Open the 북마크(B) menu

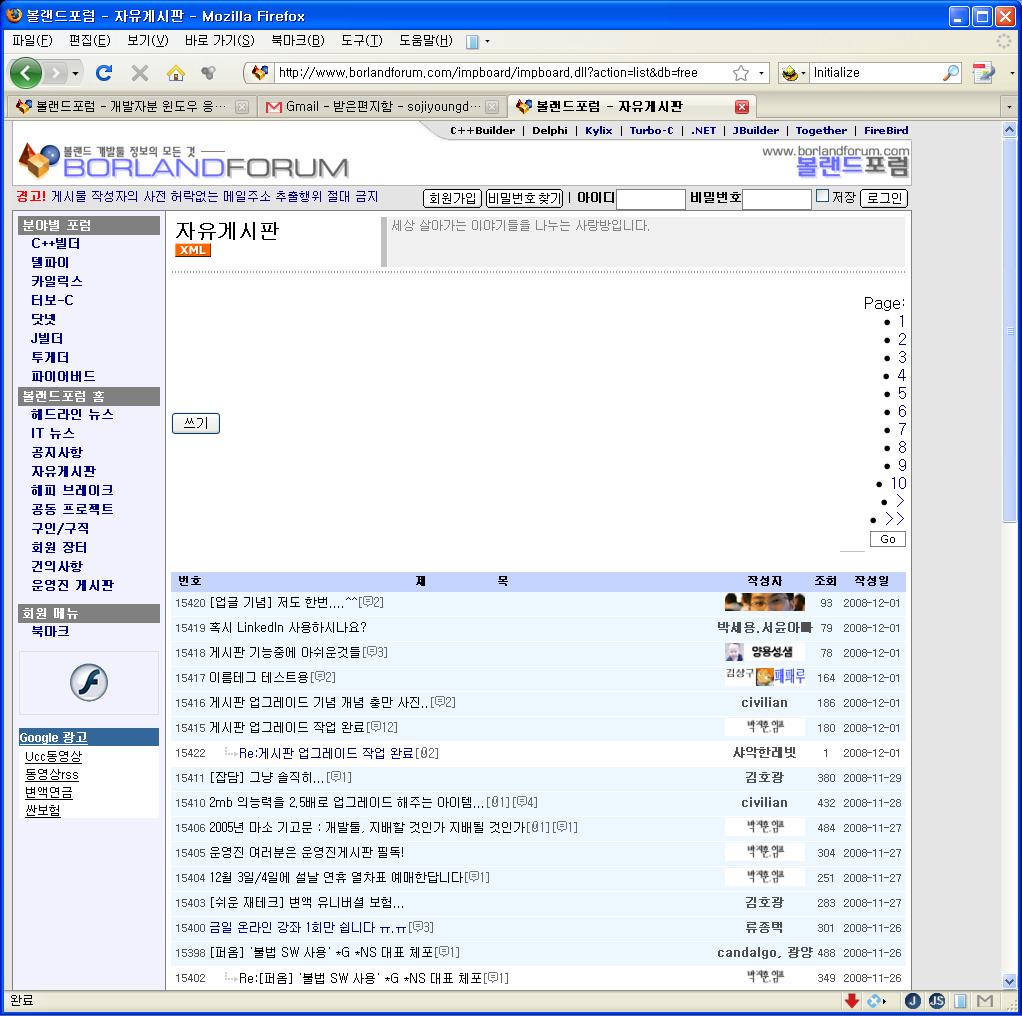297,41
